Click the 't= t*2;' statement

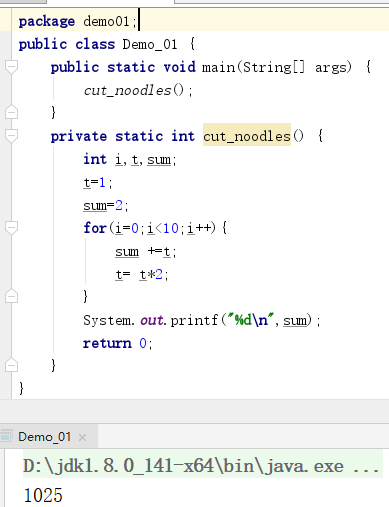click(142, 275)
